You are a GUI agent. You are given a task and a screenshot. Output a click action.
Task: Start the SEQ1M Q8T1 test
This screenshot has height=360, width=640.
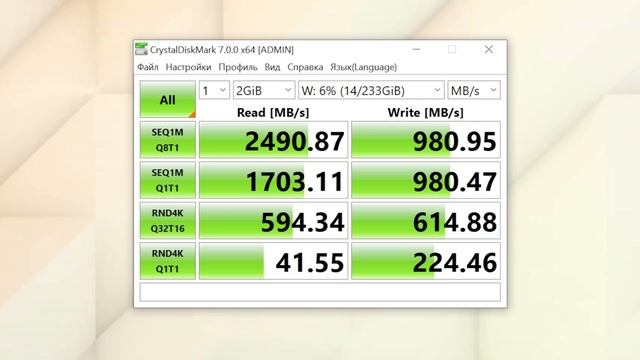click(168, 140)
